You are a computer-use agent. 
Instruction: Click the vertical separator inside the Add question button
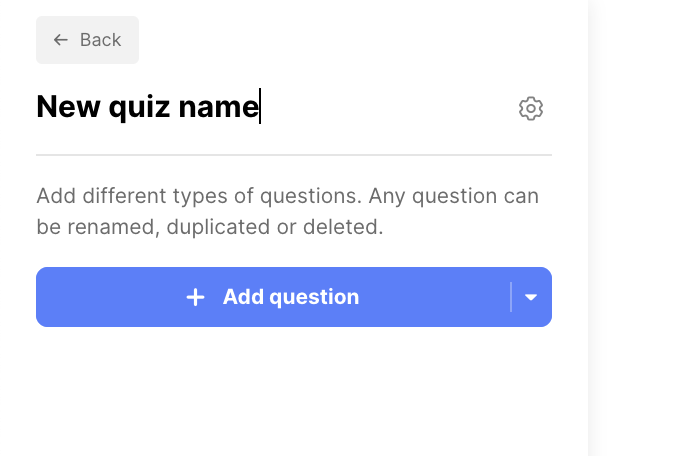coord(511,297)
